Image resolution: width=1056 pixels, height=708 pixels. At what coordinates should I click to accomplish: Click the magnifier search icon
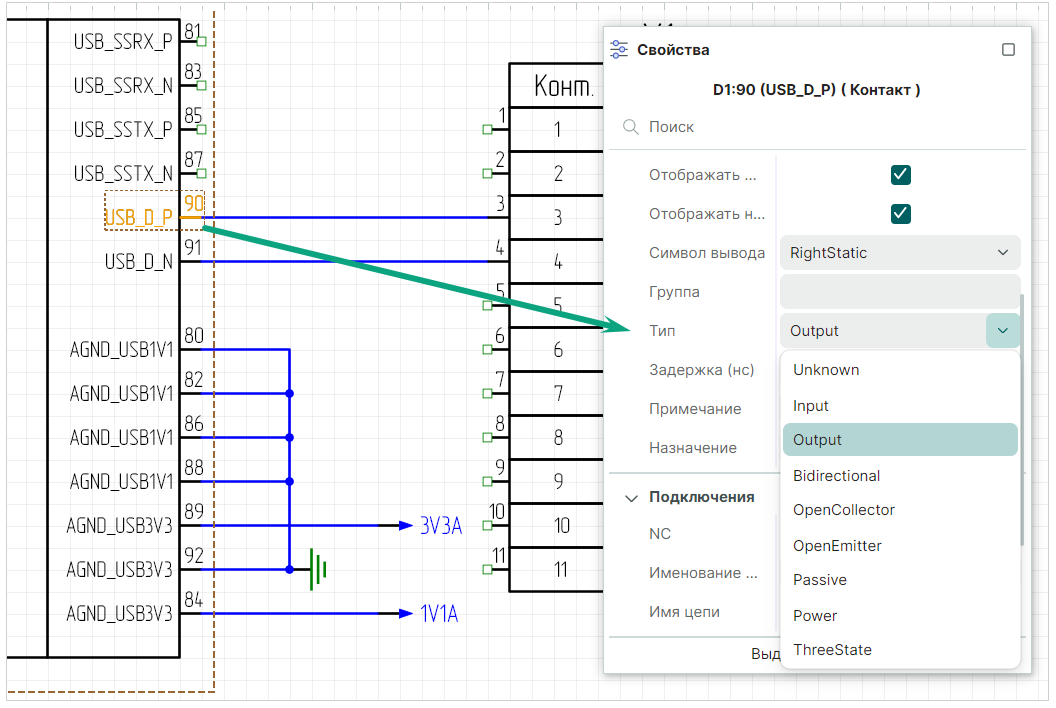(631, 127)
